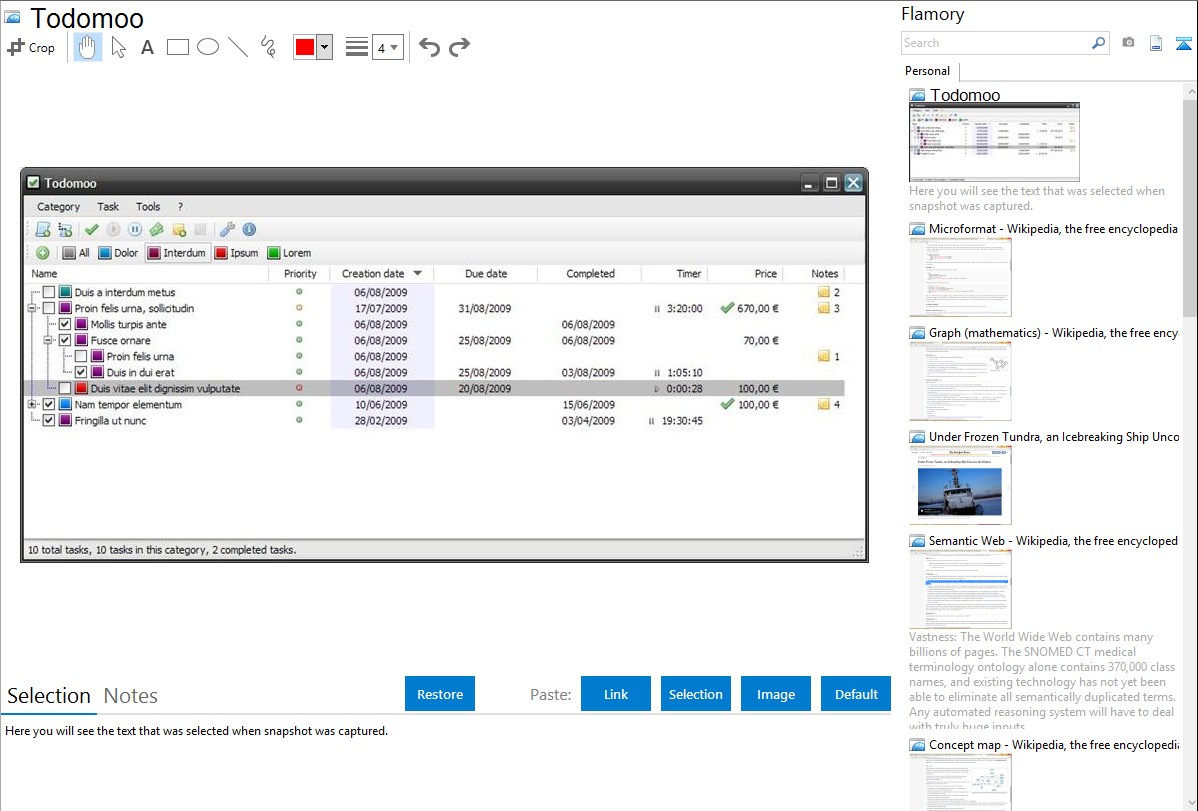The height and width of the screenshot is (811, 1198).
Task: Uncheck the Nam tempor elementum checkbox
Action: pos(49,404)
